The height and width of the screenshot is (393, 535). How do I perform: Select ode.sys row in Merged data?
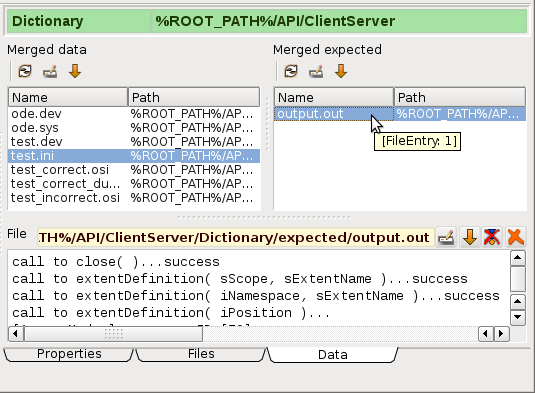[x=134, y=128]
